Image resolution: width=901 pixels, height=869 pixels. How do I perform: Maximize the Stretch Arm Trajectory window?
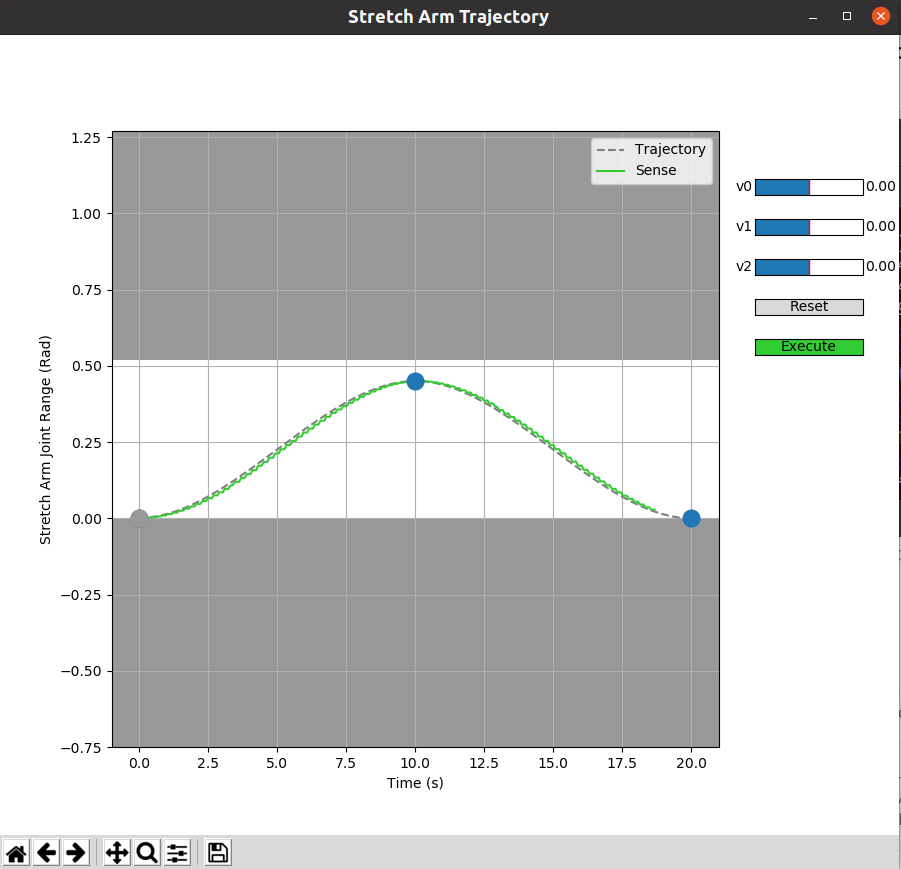pos(846,16)
